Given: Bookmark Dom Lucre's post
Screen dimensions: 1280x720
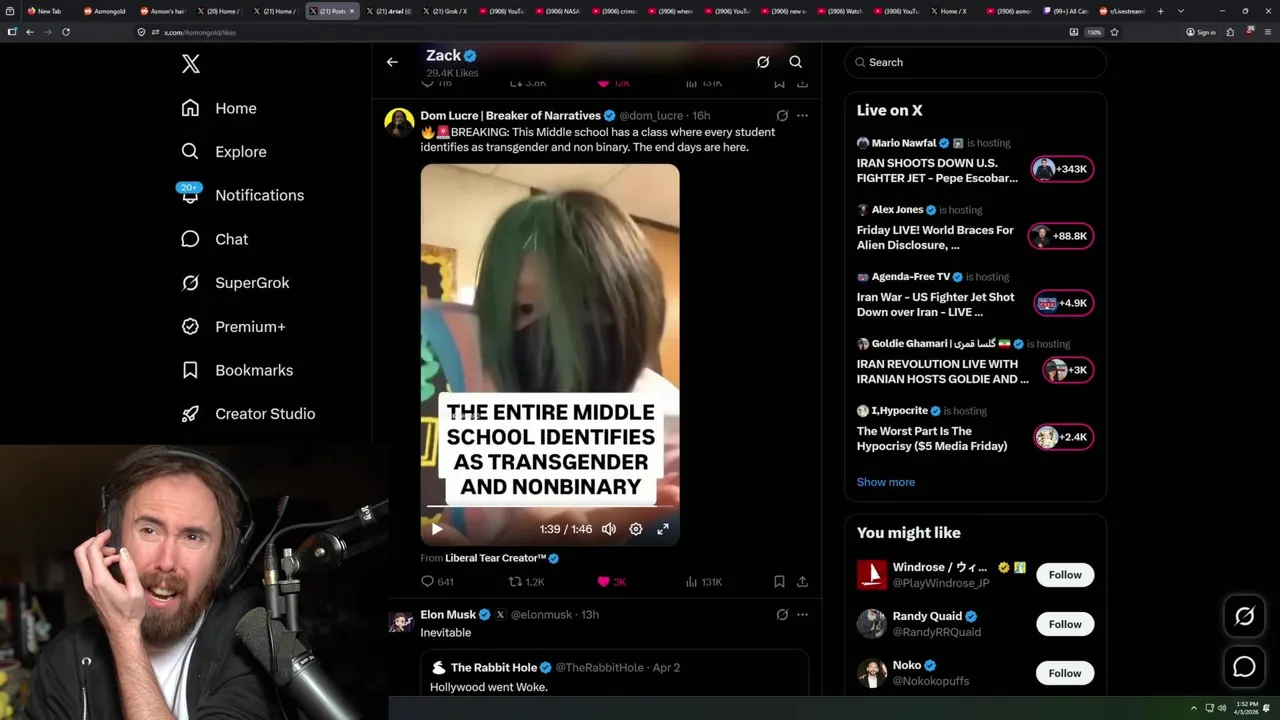Looking at the screenshot, I should [x=779, y=582].
